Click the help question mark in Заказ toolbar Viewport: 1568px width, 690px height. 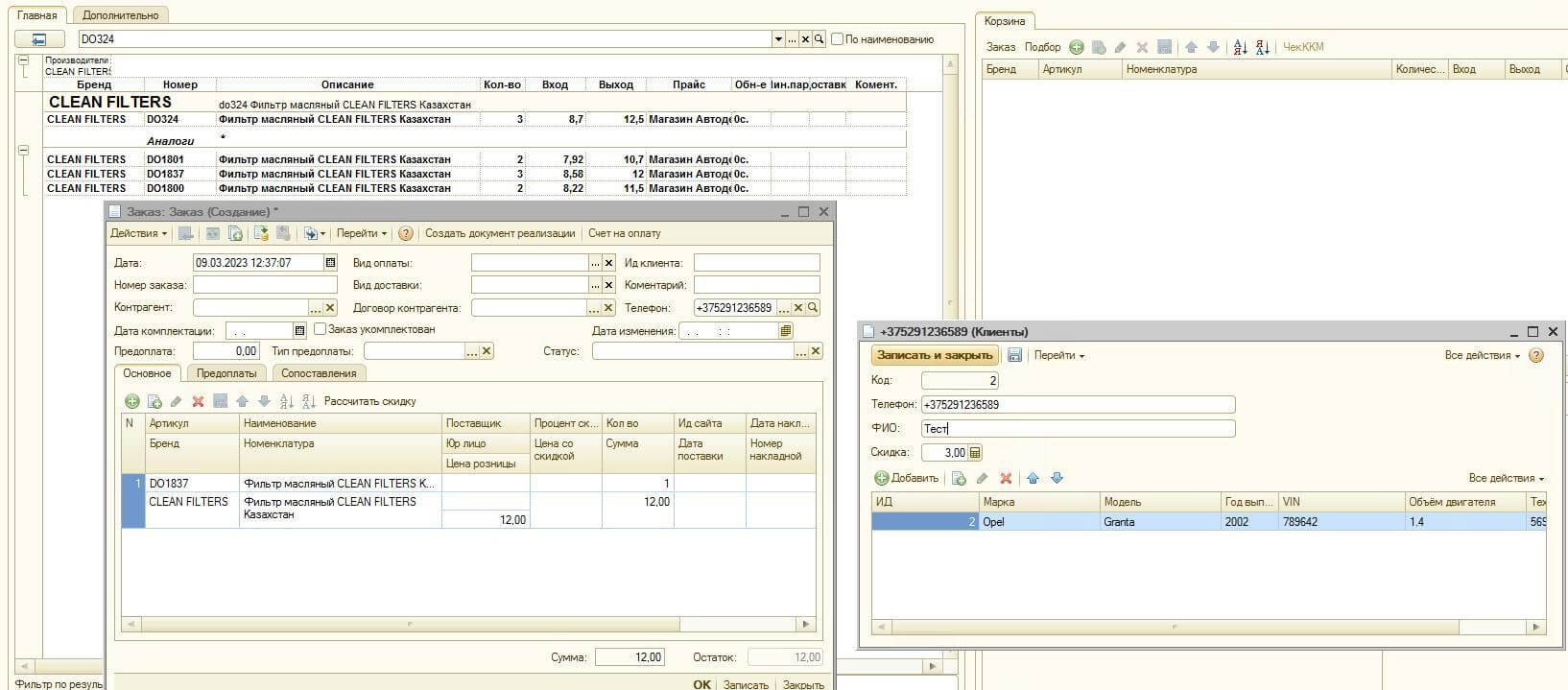pyautogui.click(x=406, y=233)
